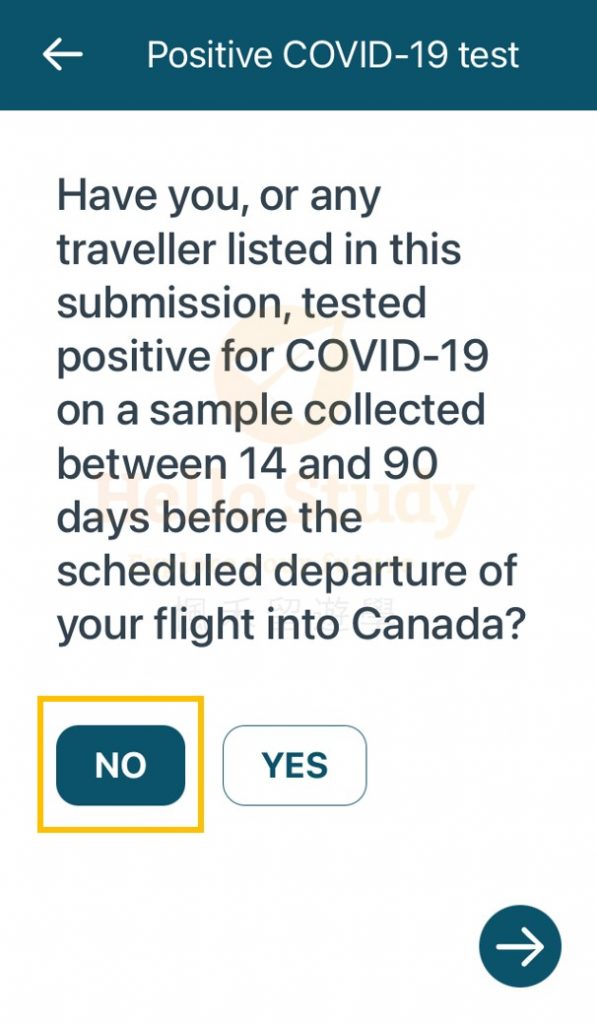
Task: Click the question paragraph text
Action: point(291,411)
